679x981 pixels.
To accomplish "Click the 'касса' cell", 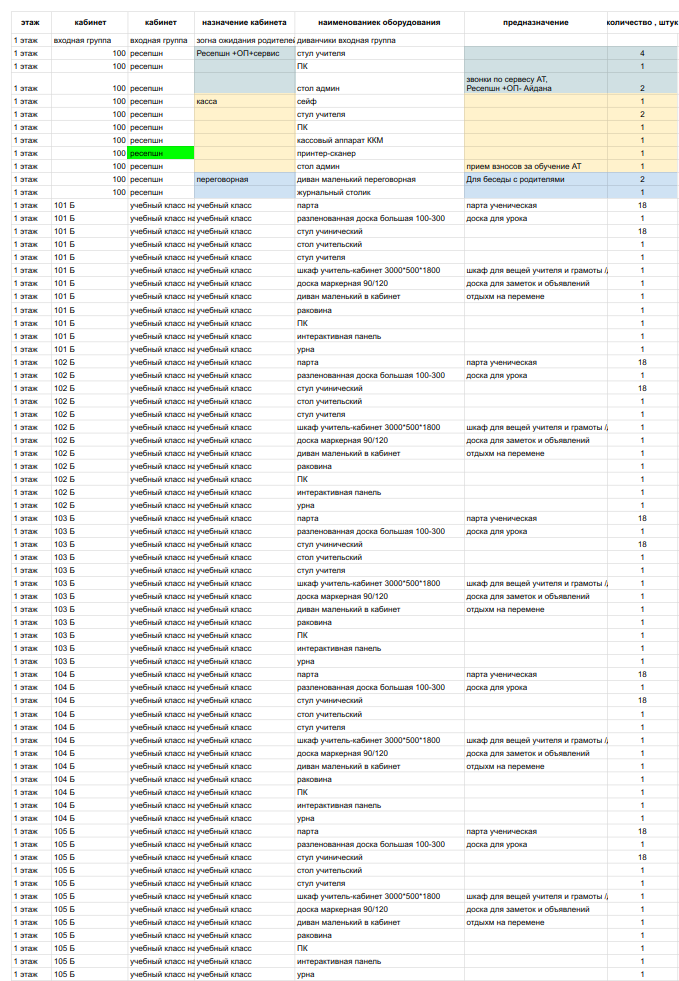I will point(244,101).
